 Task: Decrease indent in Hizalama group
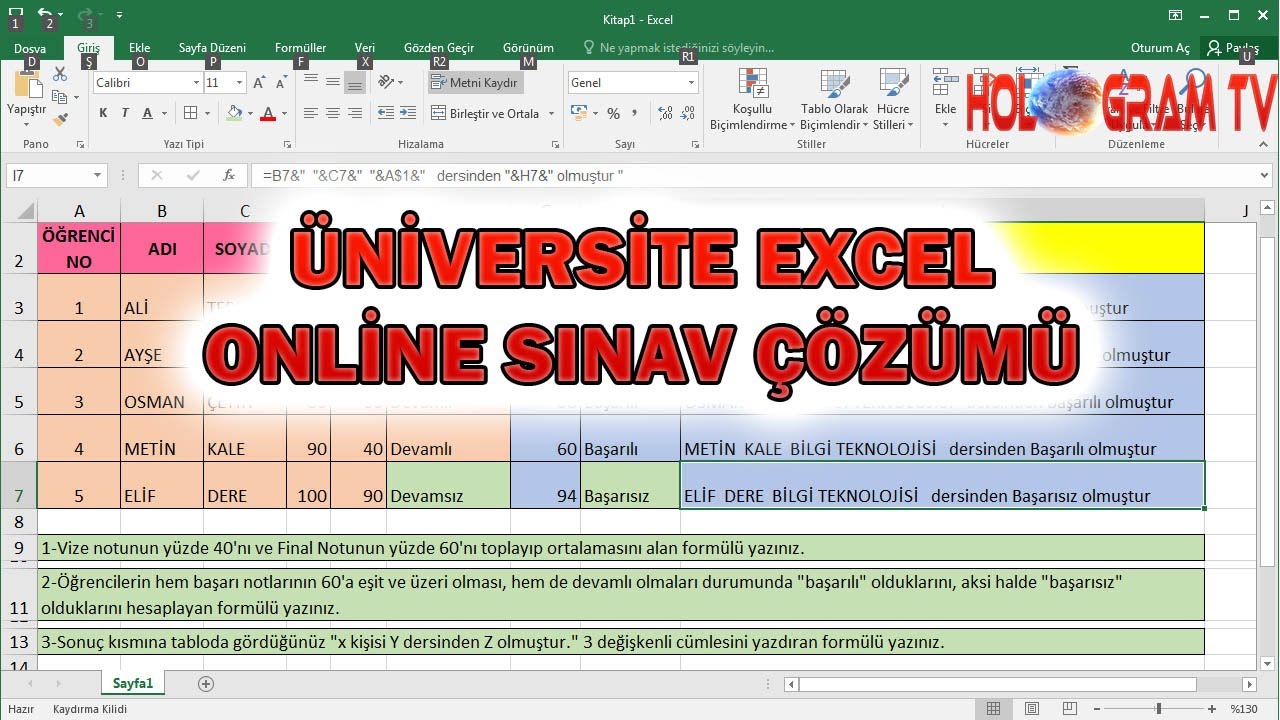387,113
